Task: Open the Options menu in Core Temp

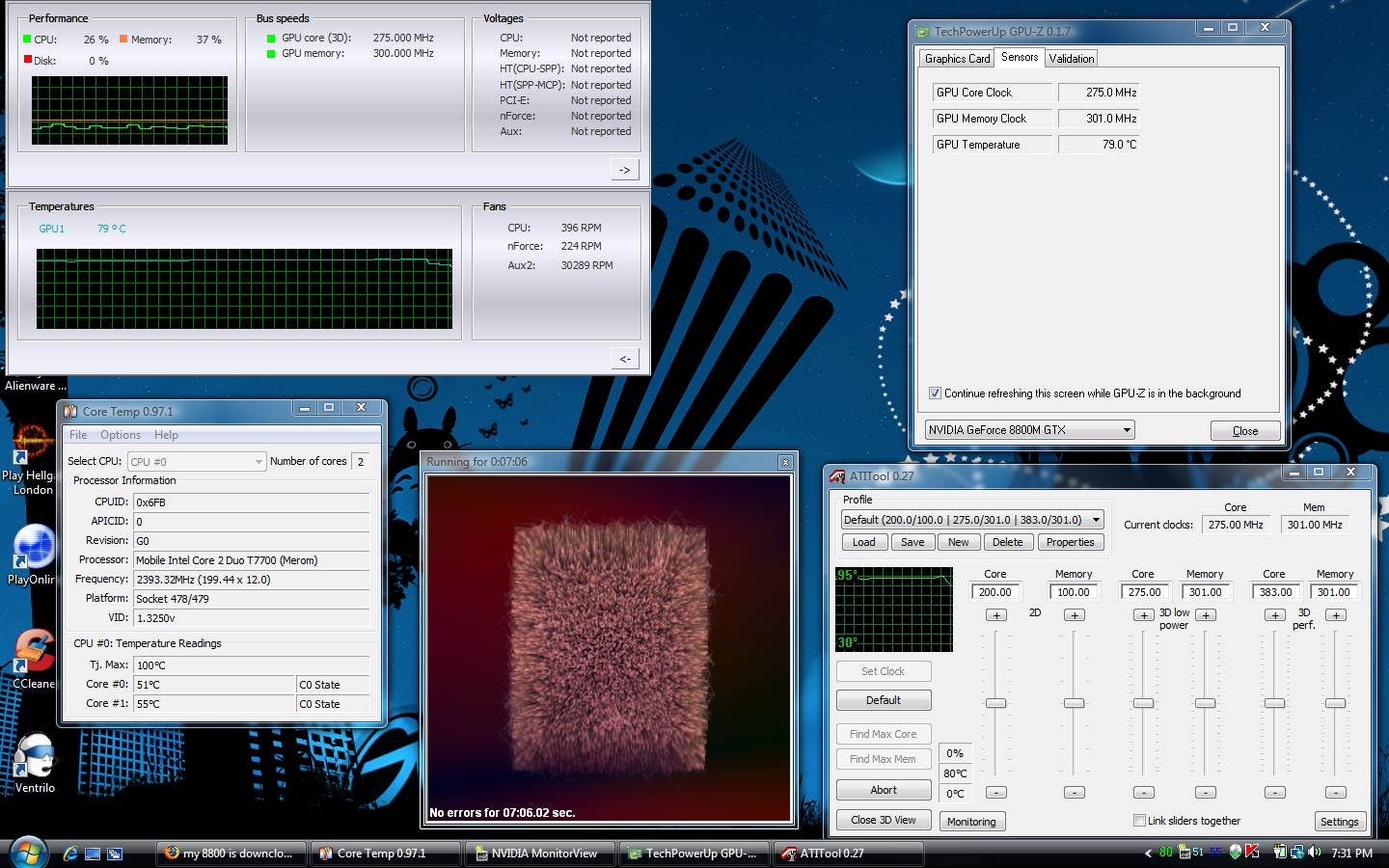Action: [x=121, y=435]
